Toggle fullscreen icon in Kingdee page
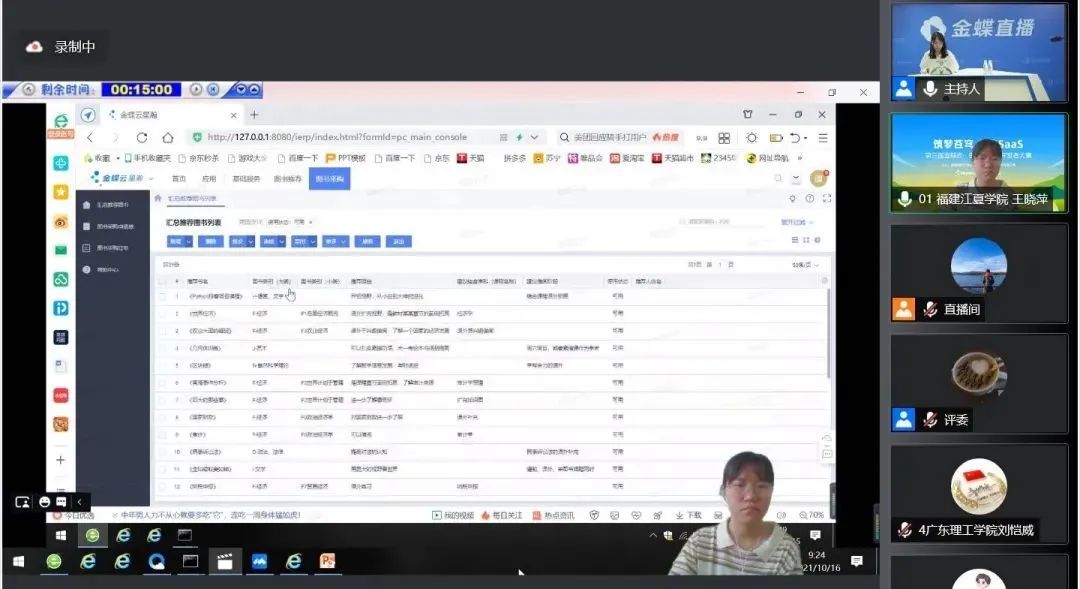 (827, 198)
